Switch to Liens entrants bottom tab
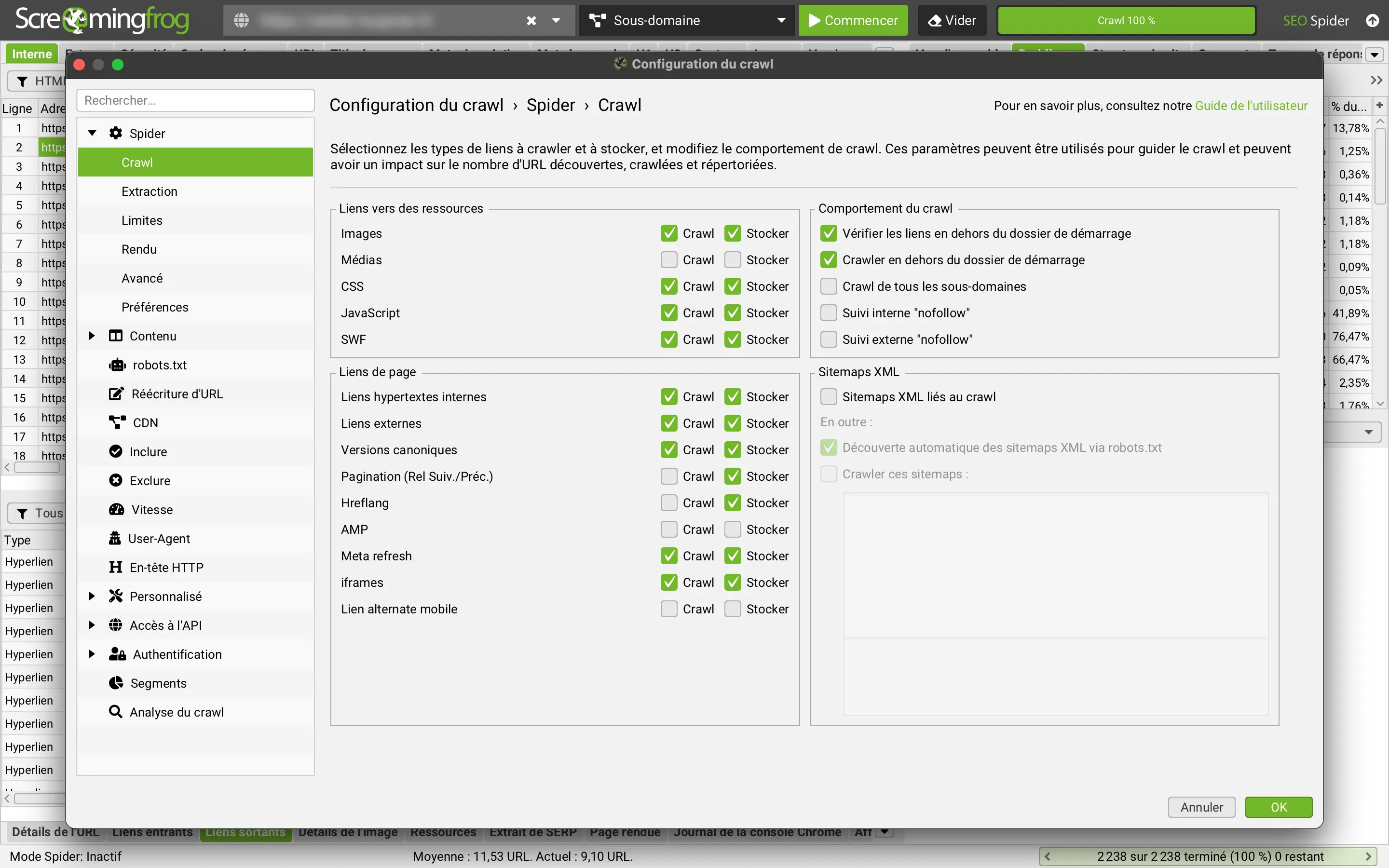 click(153, 832)
